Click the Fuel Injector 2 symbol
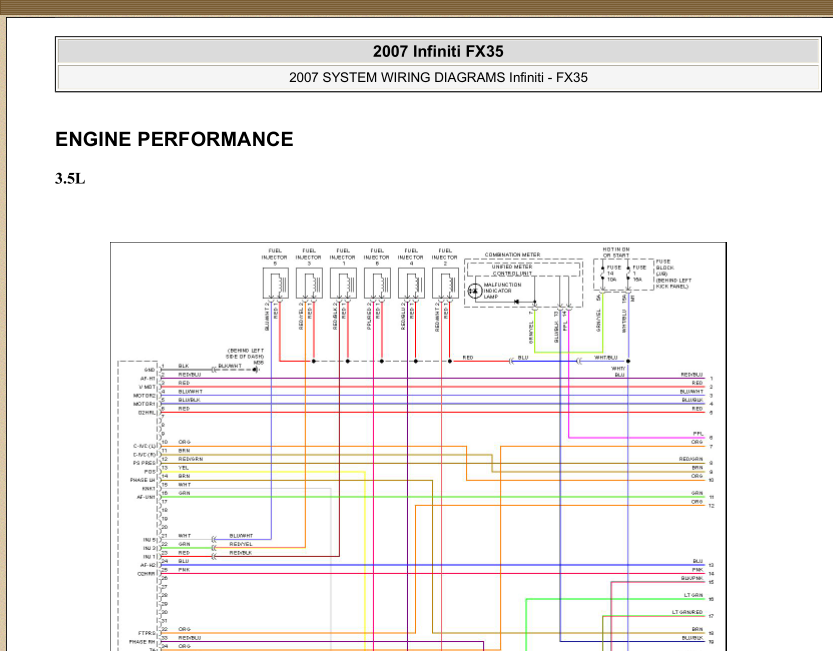 coord(445,283)
